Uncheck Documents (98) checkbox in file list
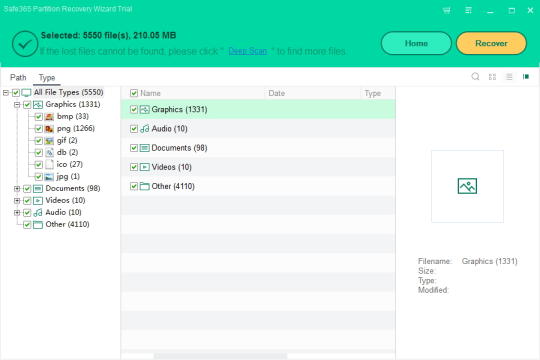Image resolution: width=540 pixels, height=360 pixels. [x=134, y=148]
